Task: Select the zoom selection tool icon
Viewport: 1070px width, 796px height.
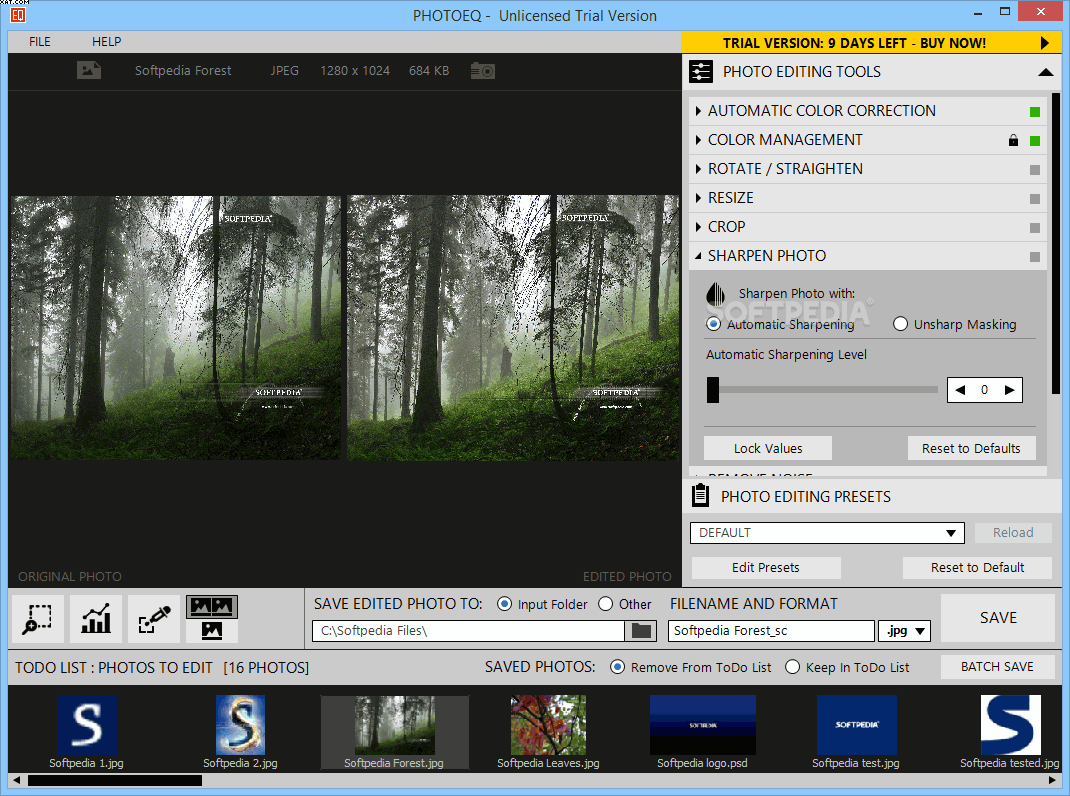Action: (x=38, y=619)
